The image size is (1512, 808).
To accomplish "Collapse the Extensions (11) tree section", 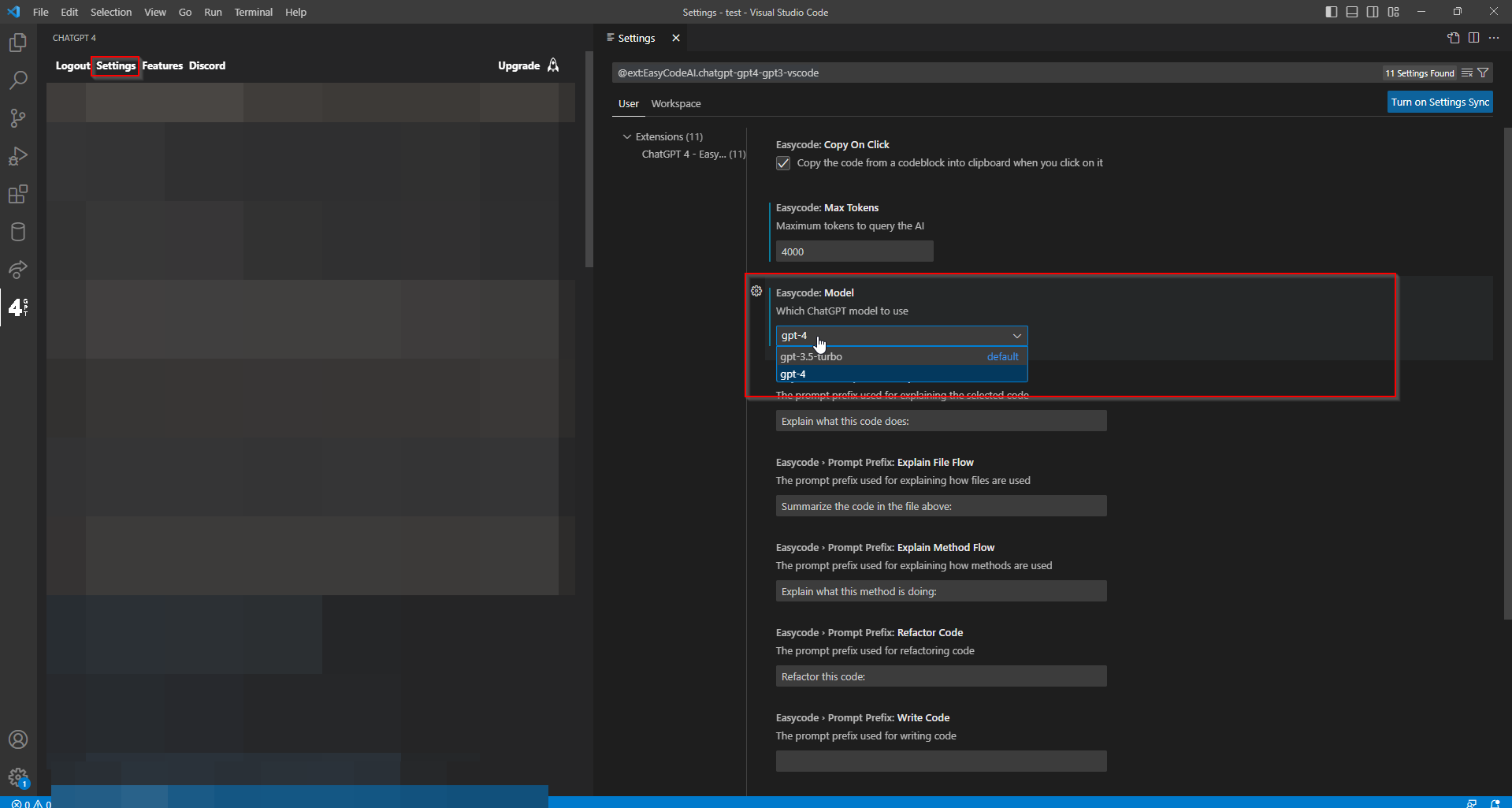I will [627, 136].
